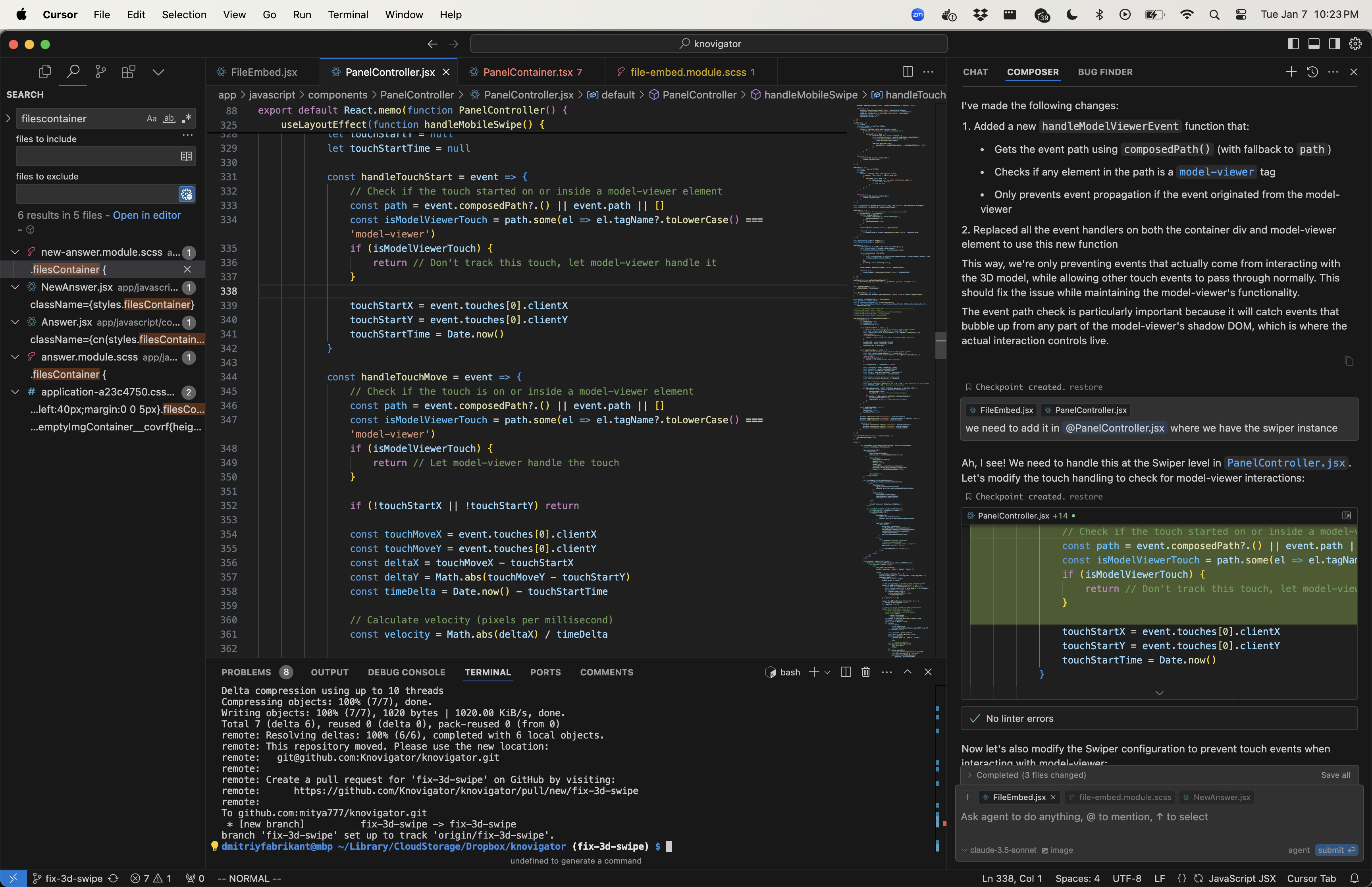This screenshot has width=1372, height=887.
Task: Collapse NewAnswer.jsx search results
Action: pos(15,287)
